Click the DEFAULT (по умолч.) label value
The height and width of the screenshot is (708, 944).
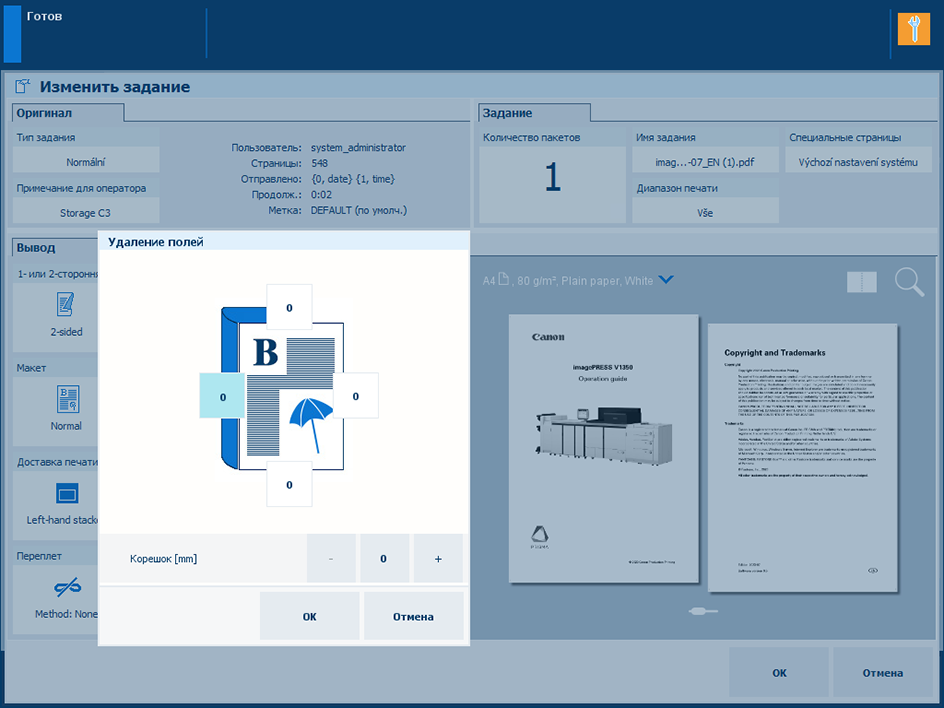pos(359,210)
